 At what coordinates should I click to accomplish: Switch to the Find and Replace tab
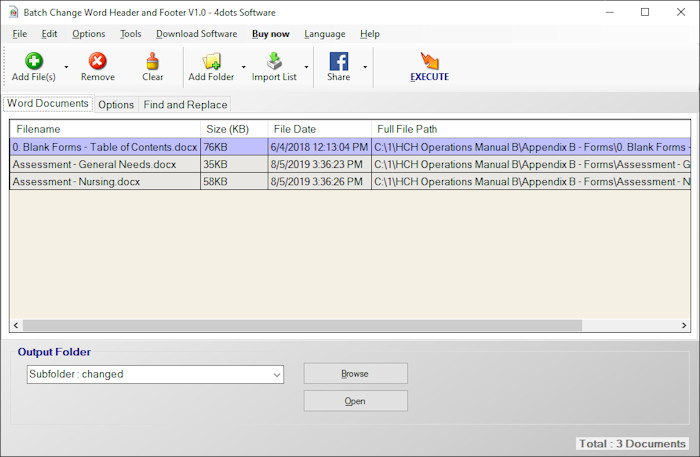[185, 104]
